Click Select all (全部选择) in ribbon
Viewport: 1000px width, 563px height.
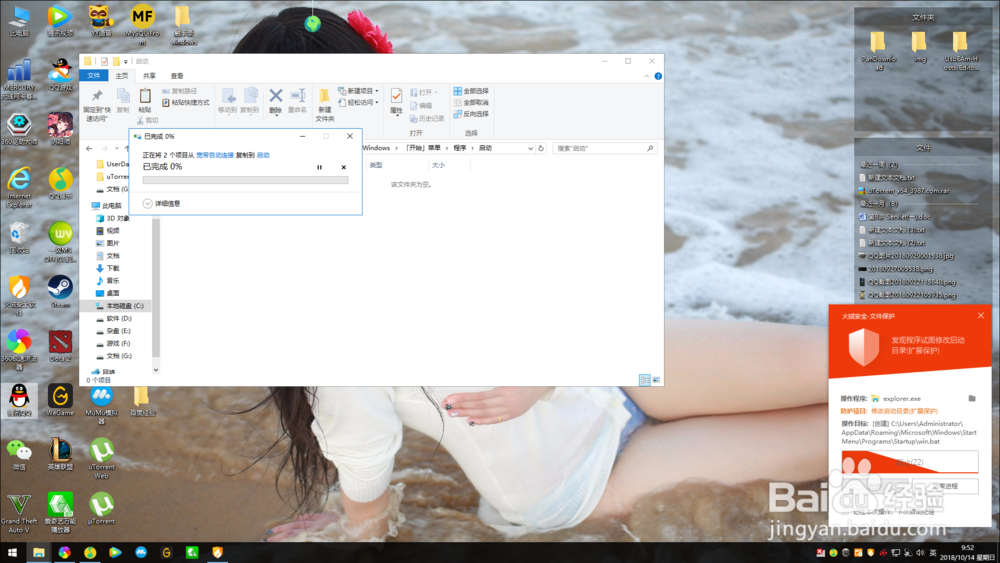click(x=471, y=91)
